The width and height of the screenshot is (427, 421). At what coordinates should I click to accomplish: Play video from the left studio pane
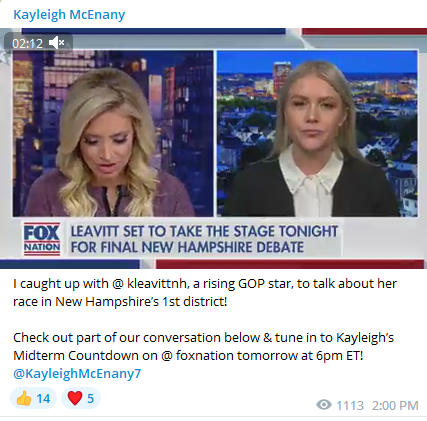click(113, 133)
